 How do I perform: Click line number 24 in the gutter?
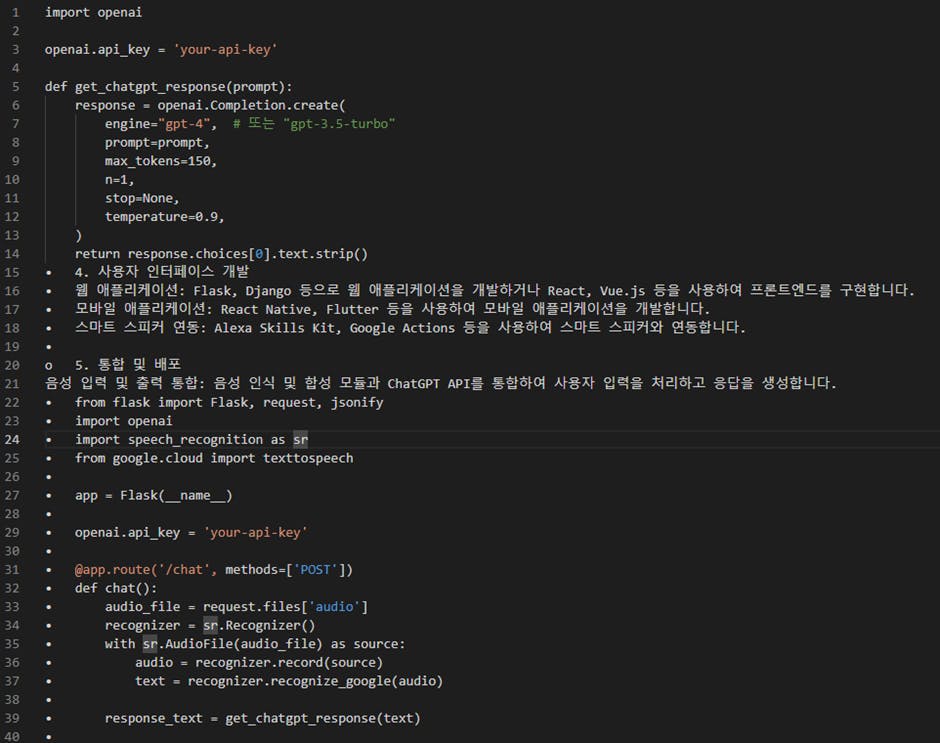tap(12, 440)
